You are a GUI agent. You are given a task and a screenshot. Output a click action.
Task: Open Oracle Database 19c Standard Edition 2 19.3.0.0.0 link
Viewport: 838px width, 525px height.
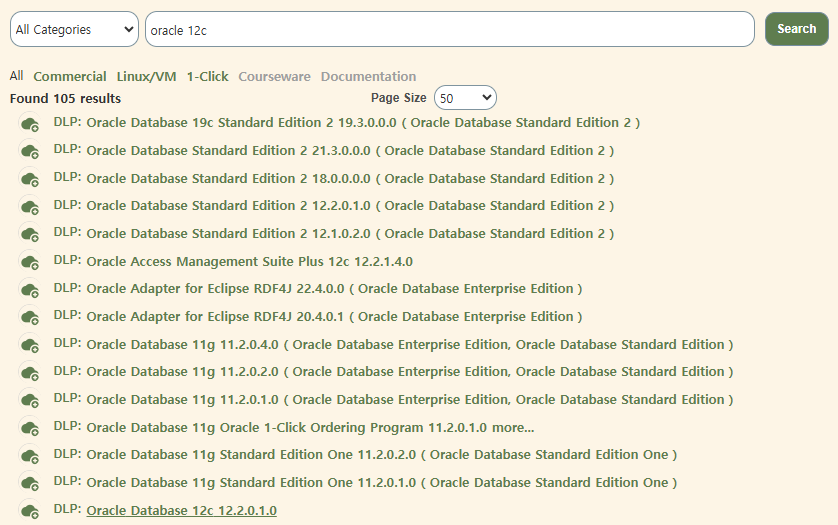pos(363,122)
